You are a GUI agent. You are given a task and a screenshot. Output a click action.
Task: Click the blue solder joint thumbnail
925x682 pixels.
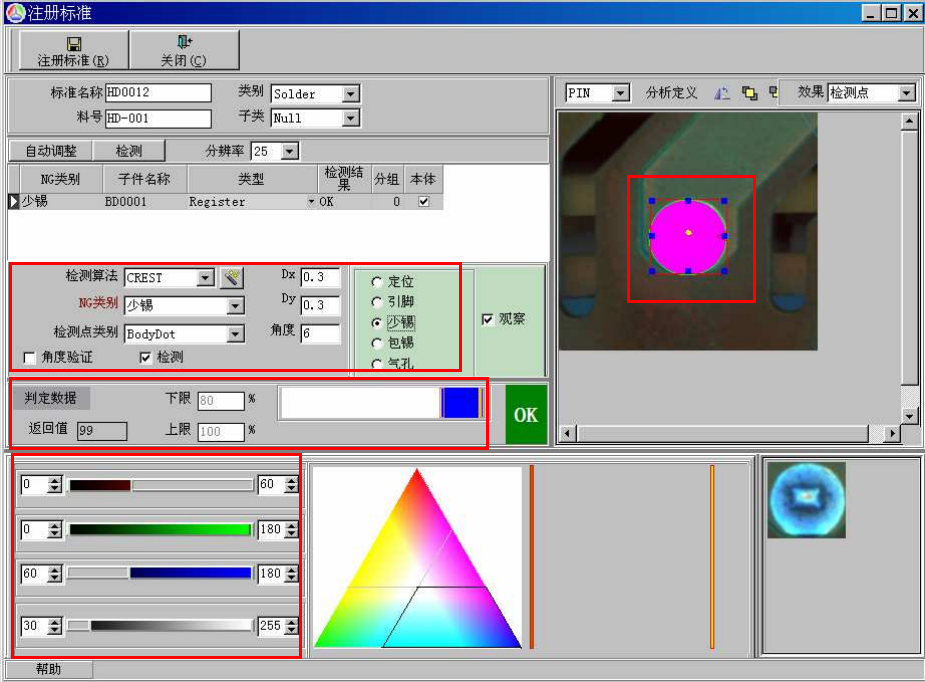[806, 500]
